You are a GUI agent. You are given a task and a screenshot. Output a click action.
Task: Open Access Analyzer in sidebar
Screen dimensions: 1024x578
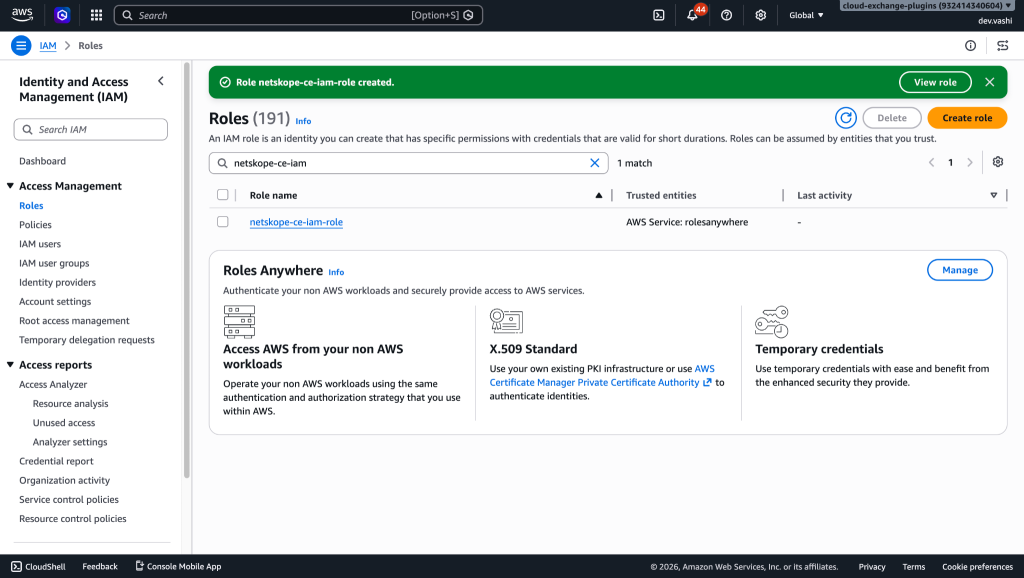coord(53,385)
